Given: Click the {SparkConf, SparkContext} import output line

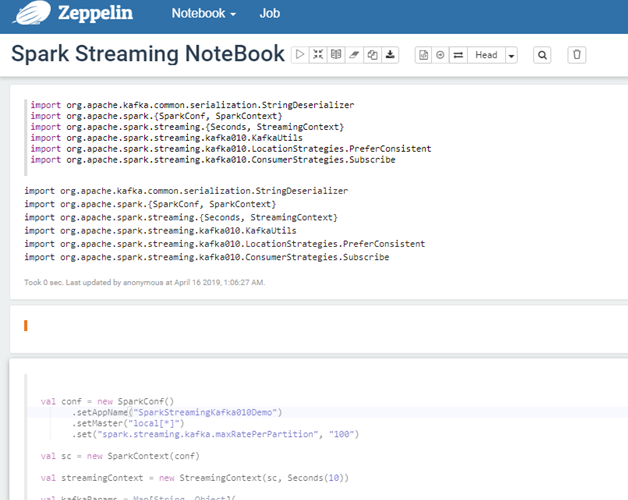Looking at the screenshot, I should pyautogui.click(x=150, y=204).
